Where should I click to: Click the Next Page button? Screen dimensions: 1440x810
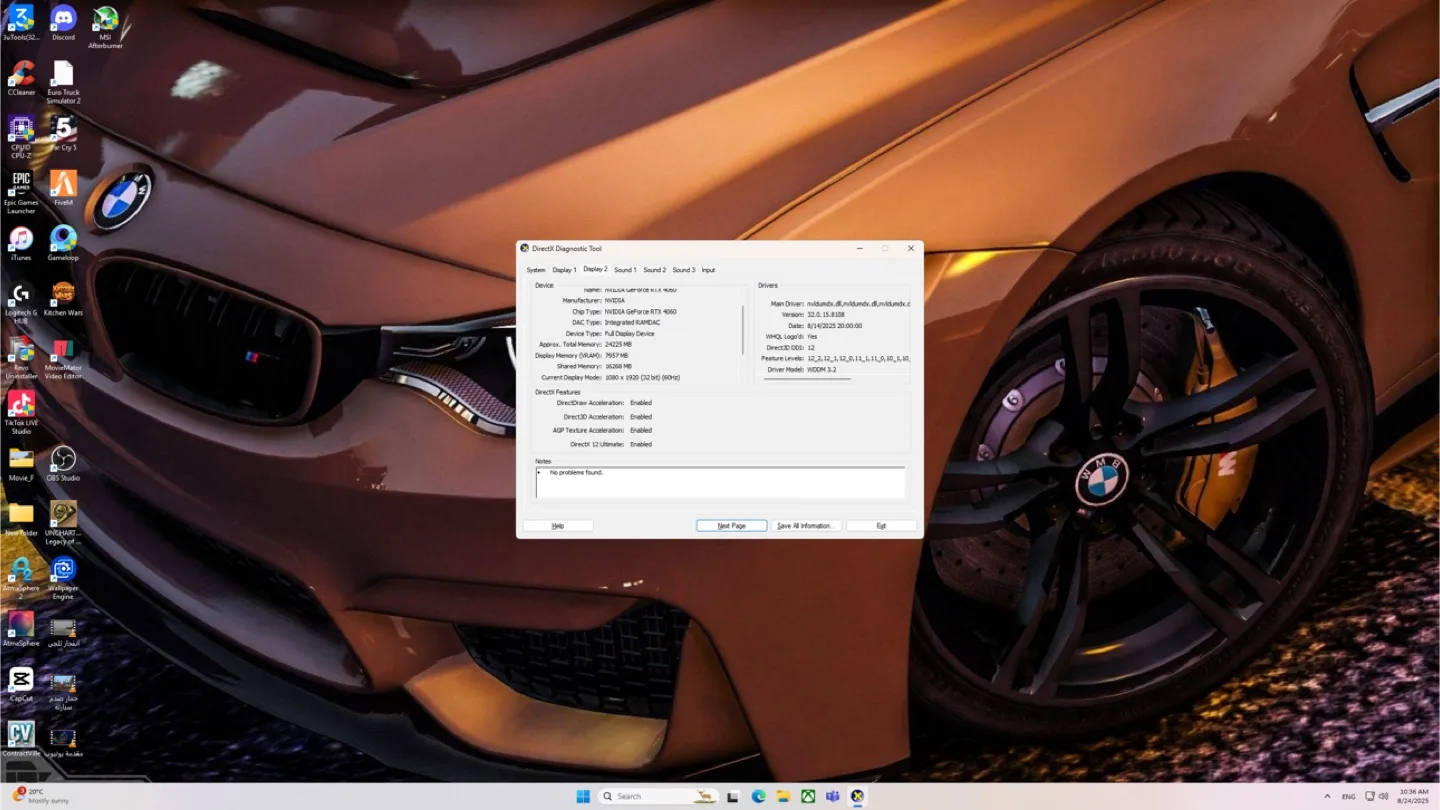[x=731, y=526]
